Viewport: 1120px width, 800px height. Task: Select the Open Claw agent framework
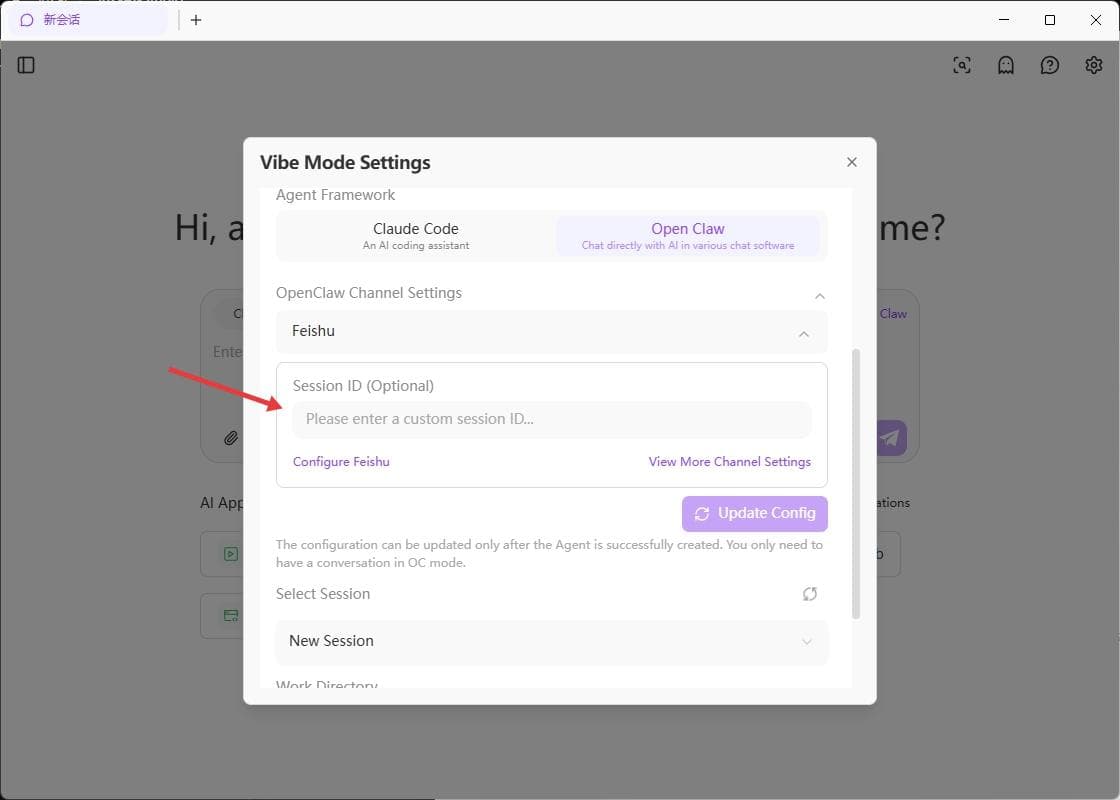[688, 236]
